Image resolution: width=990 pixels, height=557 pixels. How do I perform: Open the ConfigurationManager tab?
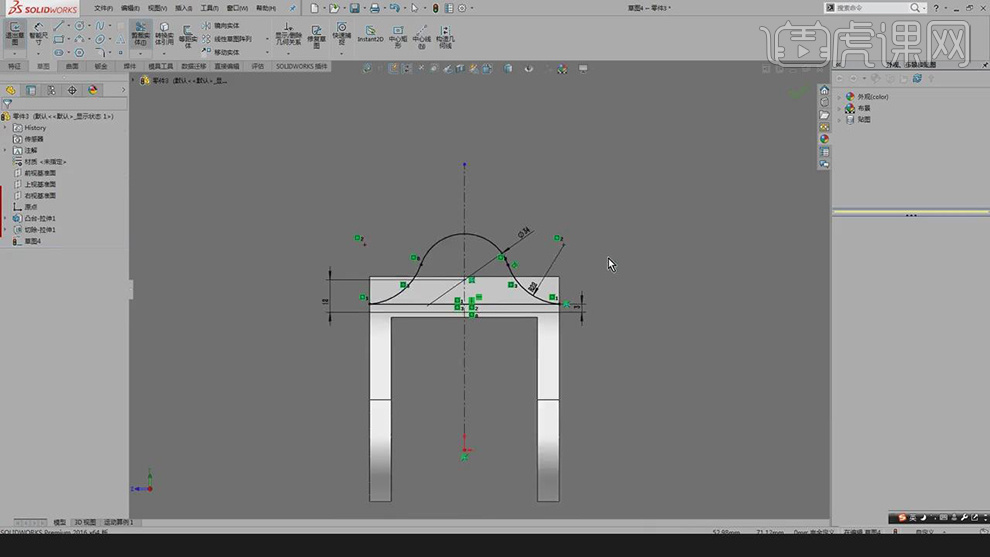click(51, 90)
